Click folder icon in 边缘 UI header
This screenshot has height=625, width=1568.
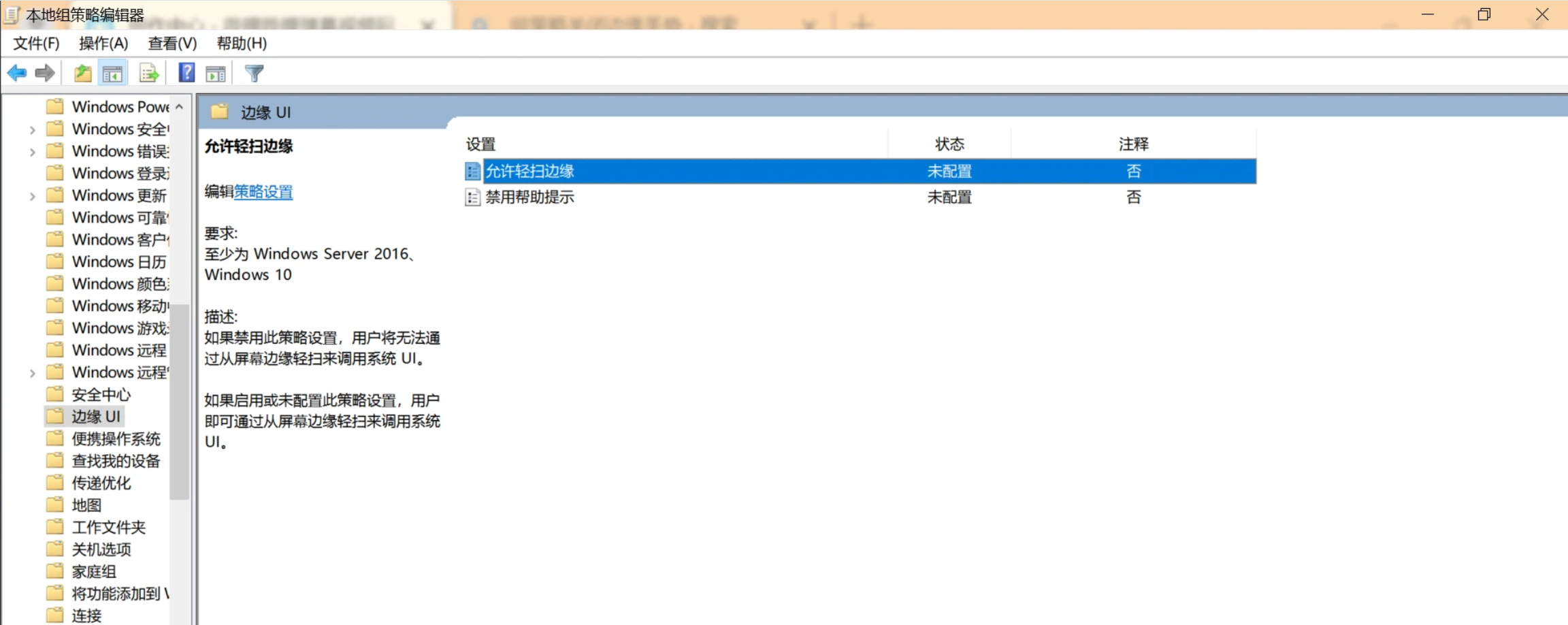pos(219,112)
